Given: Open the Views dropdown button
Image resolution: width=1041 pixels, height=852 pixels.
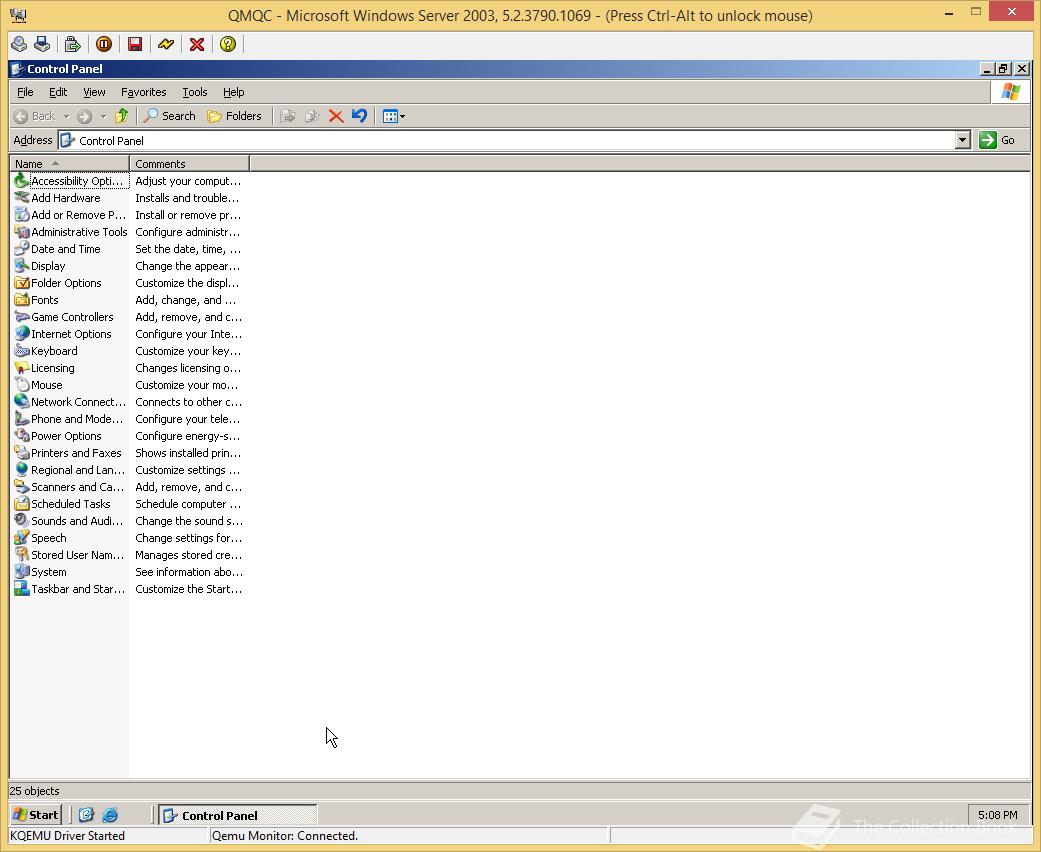Looking at the screenshot, I should [x=394, y=116].
